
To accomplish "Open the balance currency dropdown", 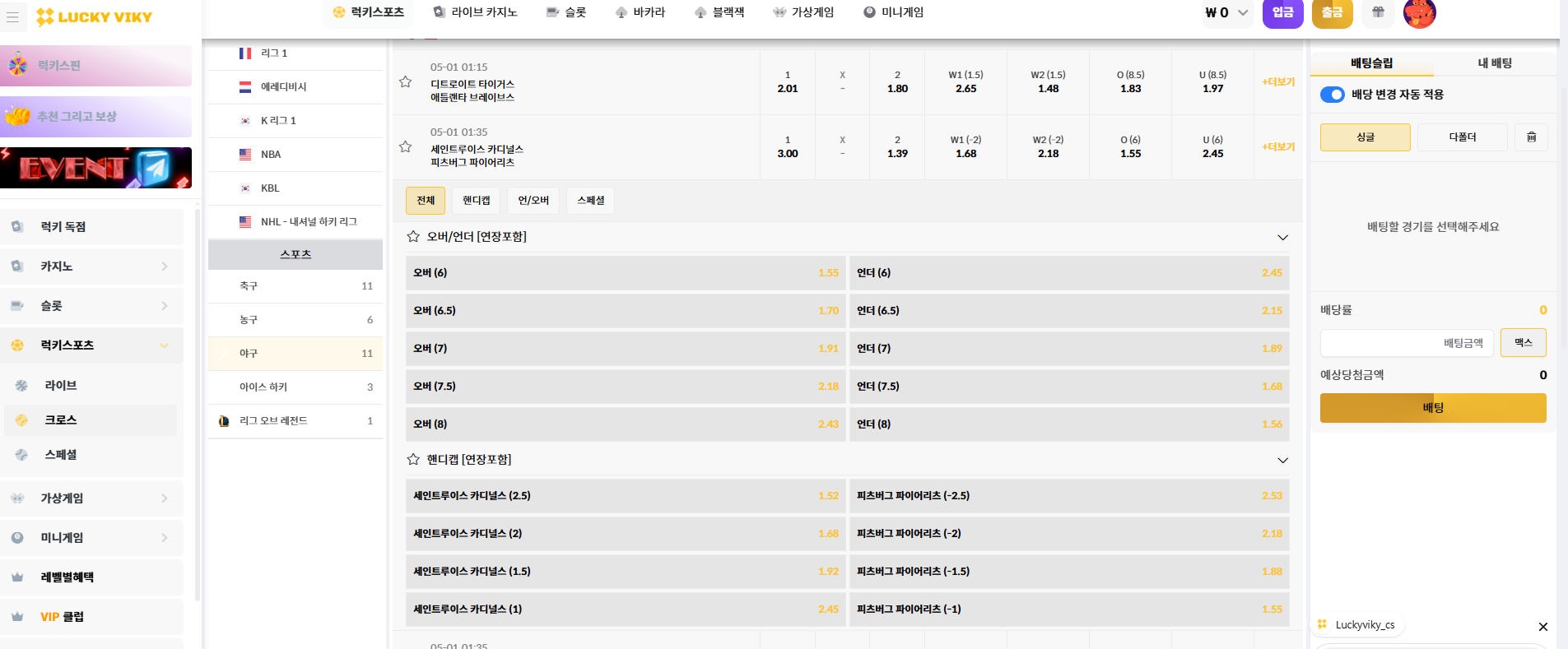I will (1243, 13).
